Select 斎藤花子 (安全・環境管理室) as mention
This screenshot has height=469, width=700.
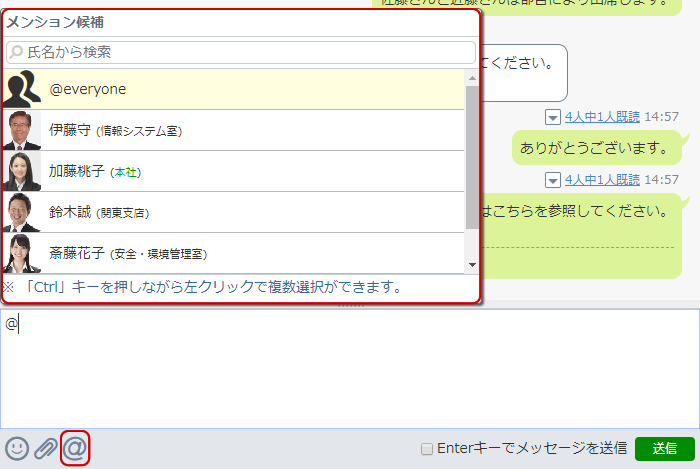(x=233, y=253)
